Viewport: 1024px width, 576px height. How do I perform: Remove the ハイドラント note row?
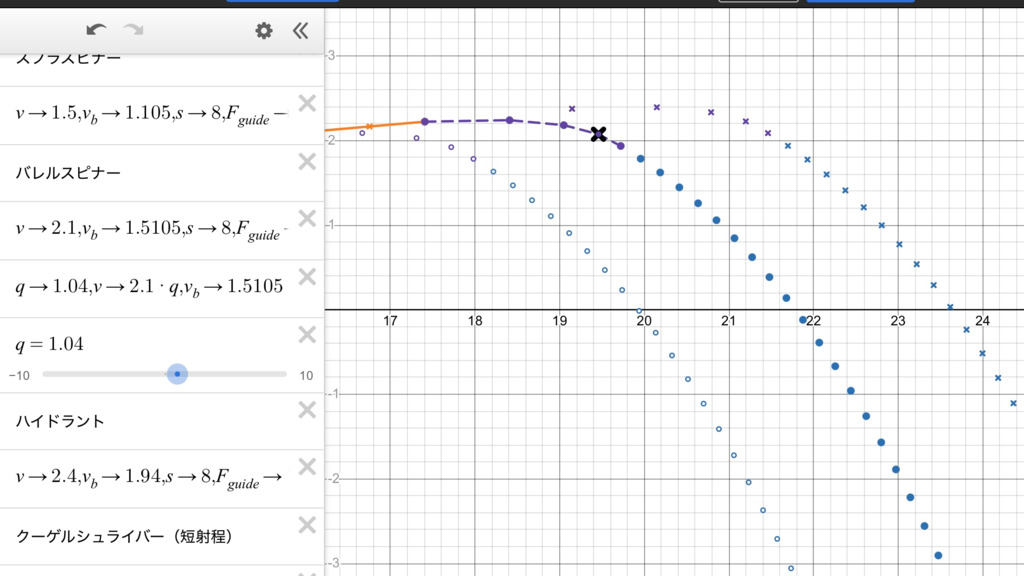tap(307, 410)
